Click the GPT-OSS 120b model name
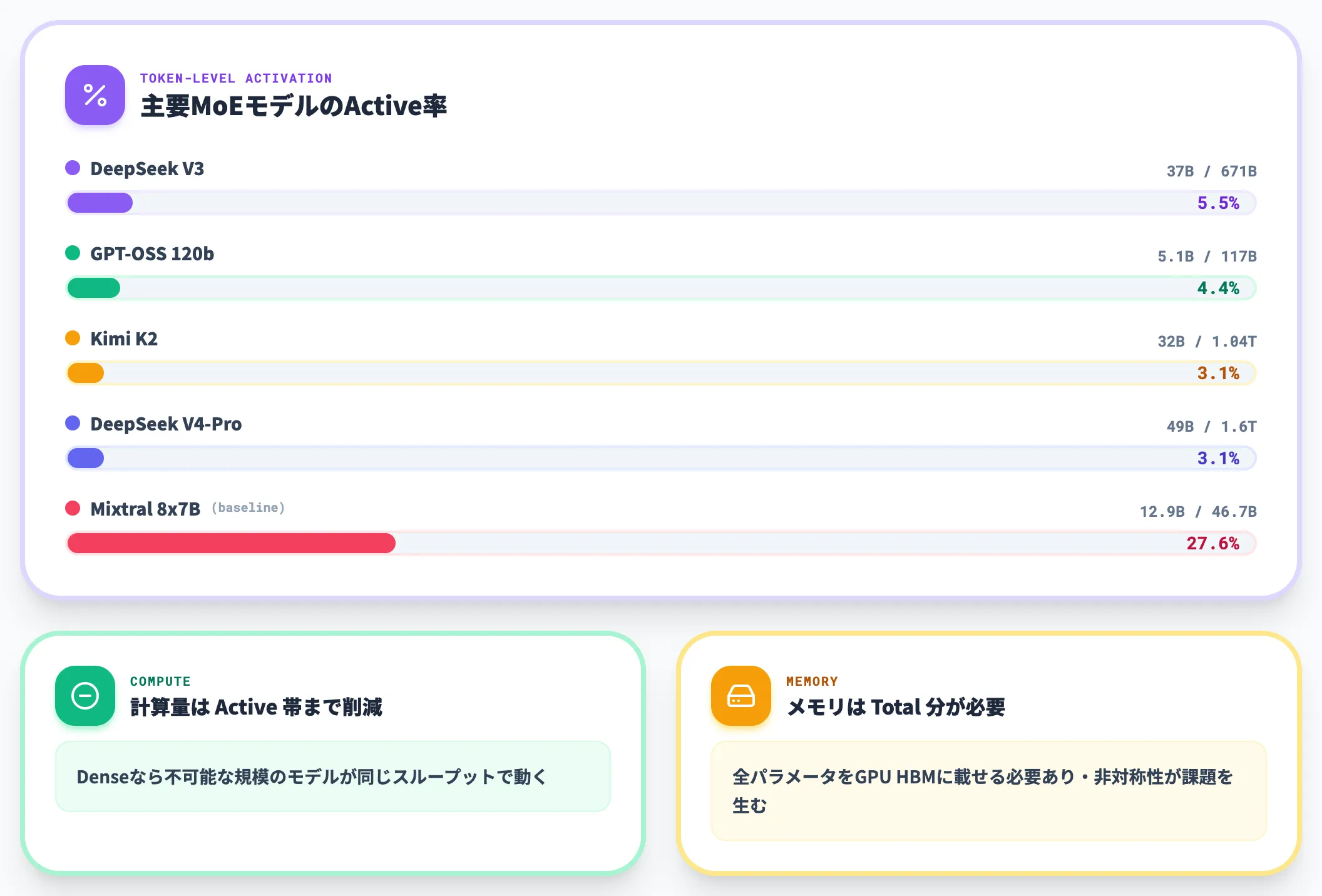 coord(152,254)
